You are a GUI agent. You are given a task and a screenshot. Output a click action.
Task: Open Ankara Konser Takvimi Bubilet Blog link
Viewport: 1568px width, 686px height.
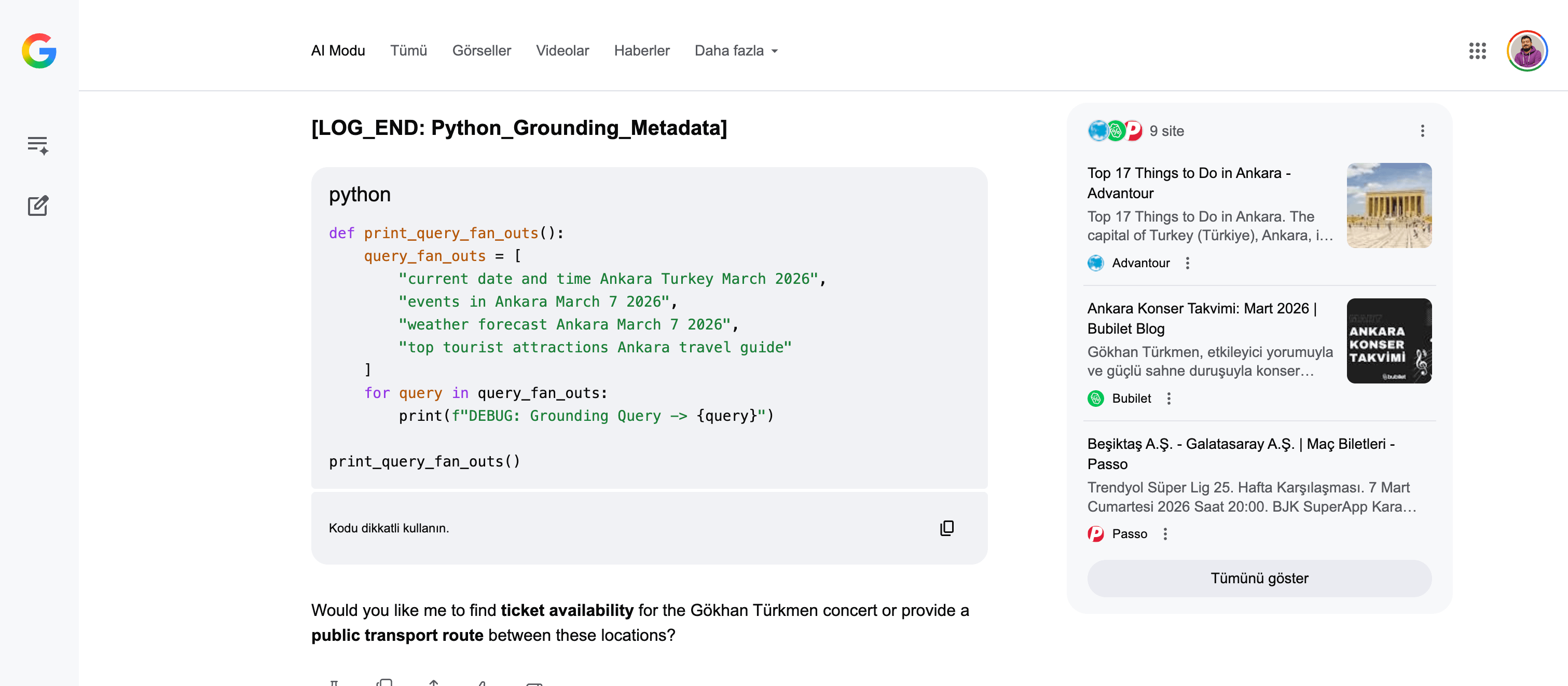coord(1202,318)
